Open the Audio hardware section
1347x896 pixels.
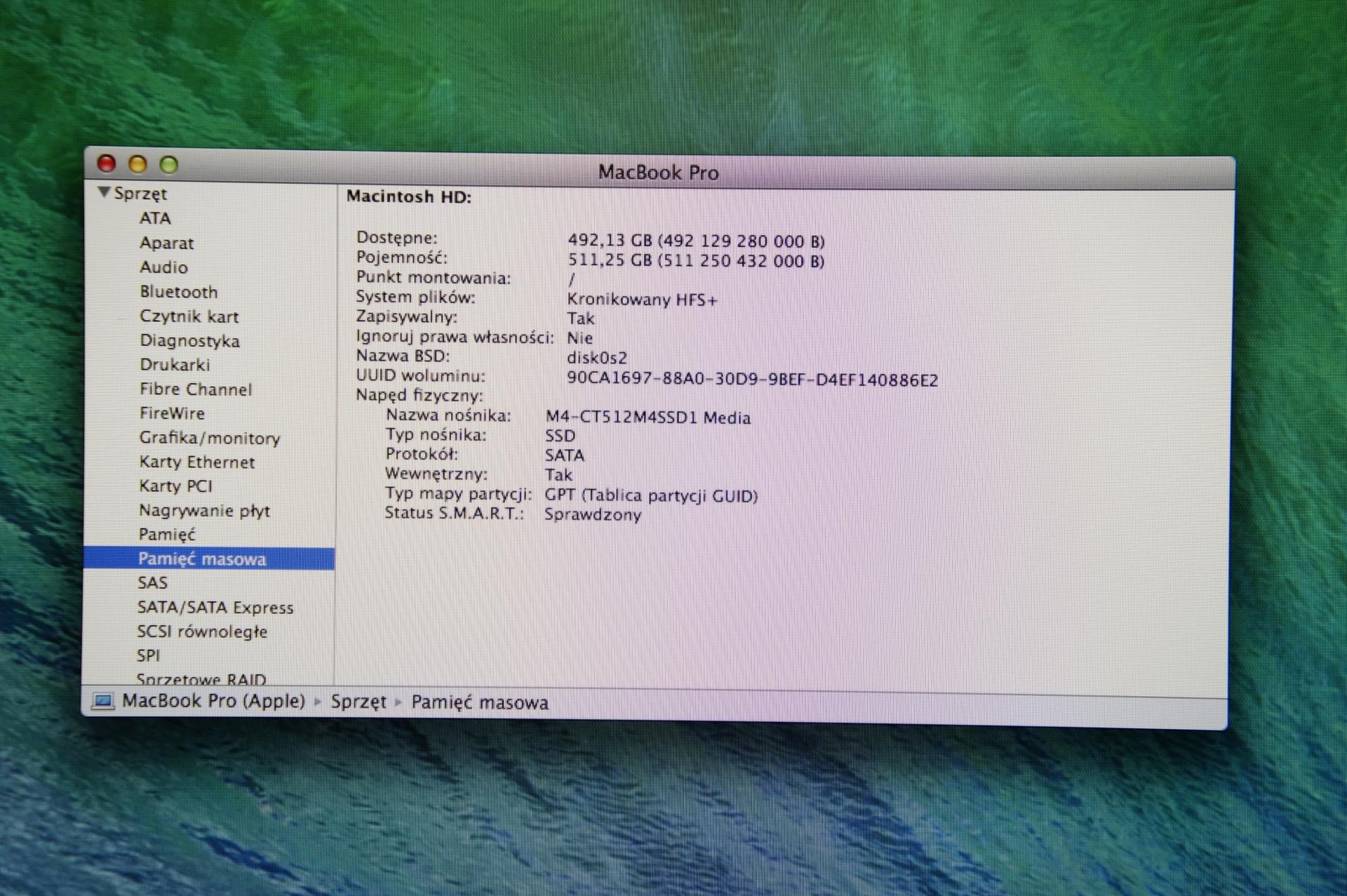[163, 267]
